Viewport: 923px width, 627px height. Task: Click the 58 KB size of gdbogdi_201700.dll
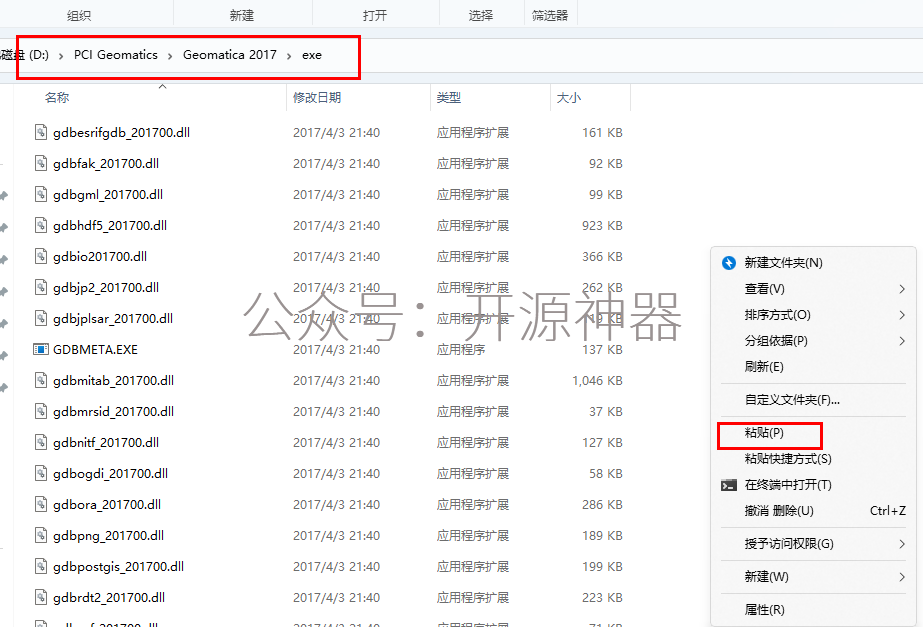pyautogui.click(x=606, y=474)
